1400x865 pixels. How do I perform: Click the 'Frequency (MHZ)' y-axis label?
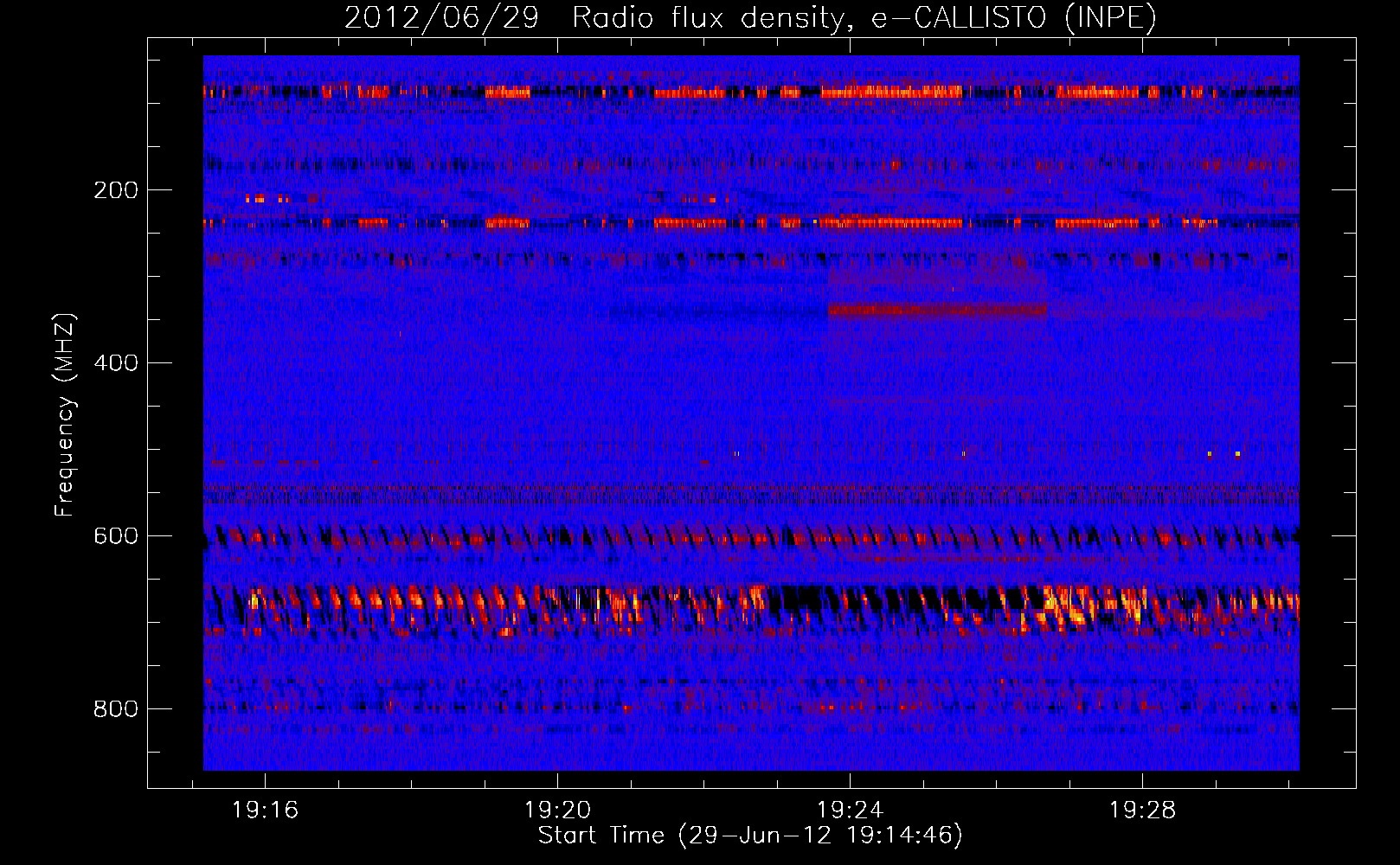(65, 415)
